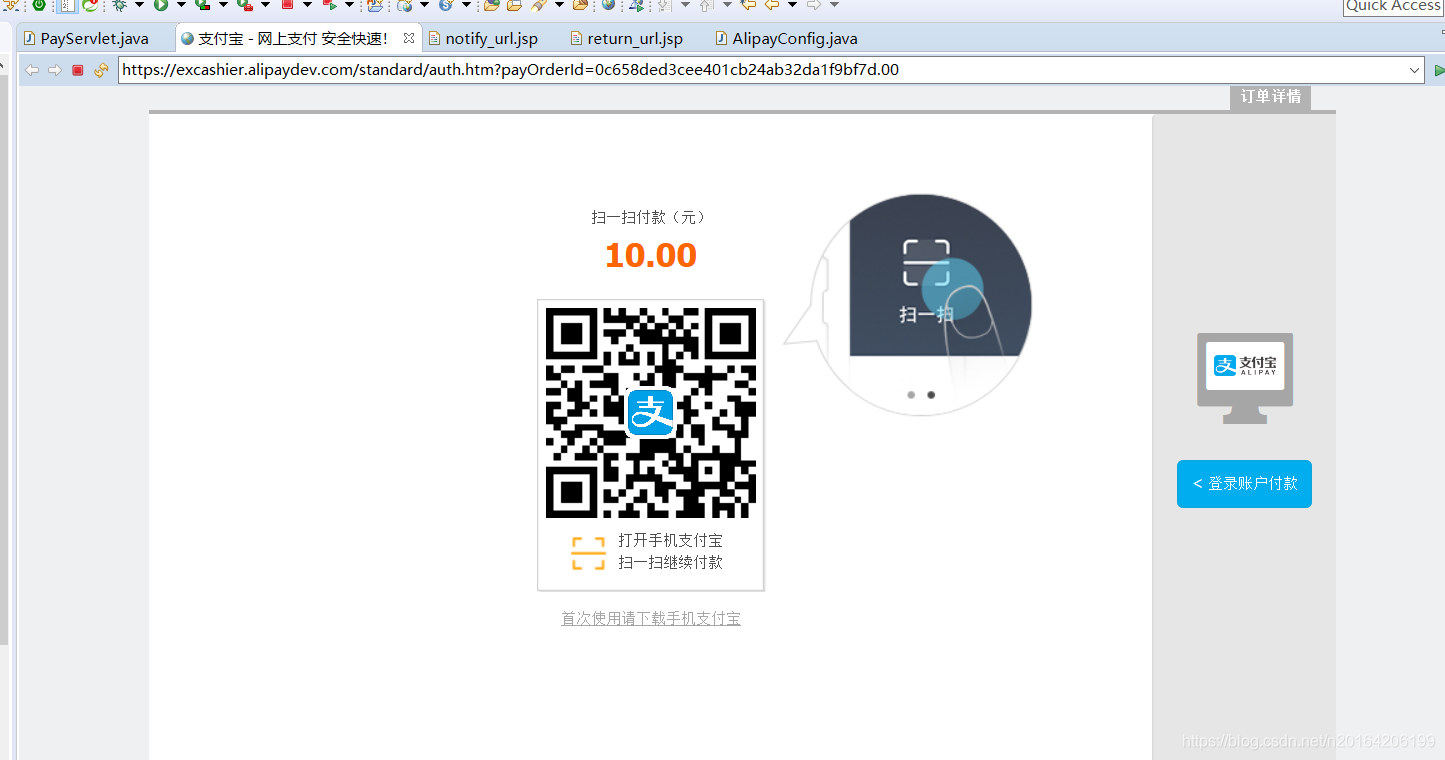Screen dimensions: 1445x760
Task: Click the 打开手机支付宝 text
Action: 670,540
